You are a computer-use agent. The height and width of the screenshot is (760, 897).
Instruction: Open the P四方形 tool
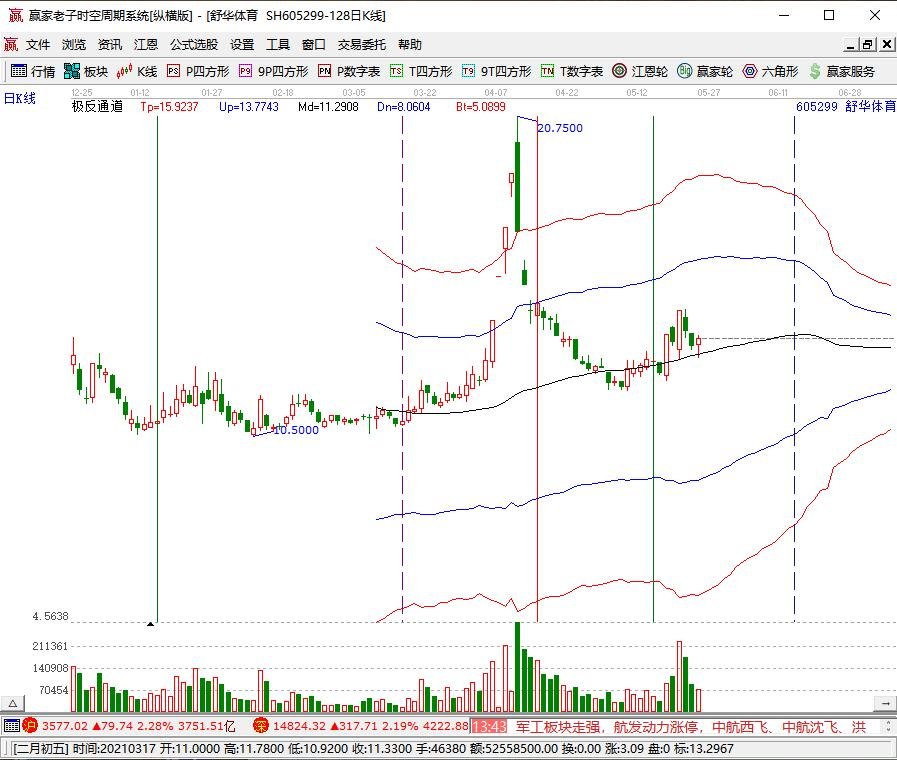[x=198, y=71]
